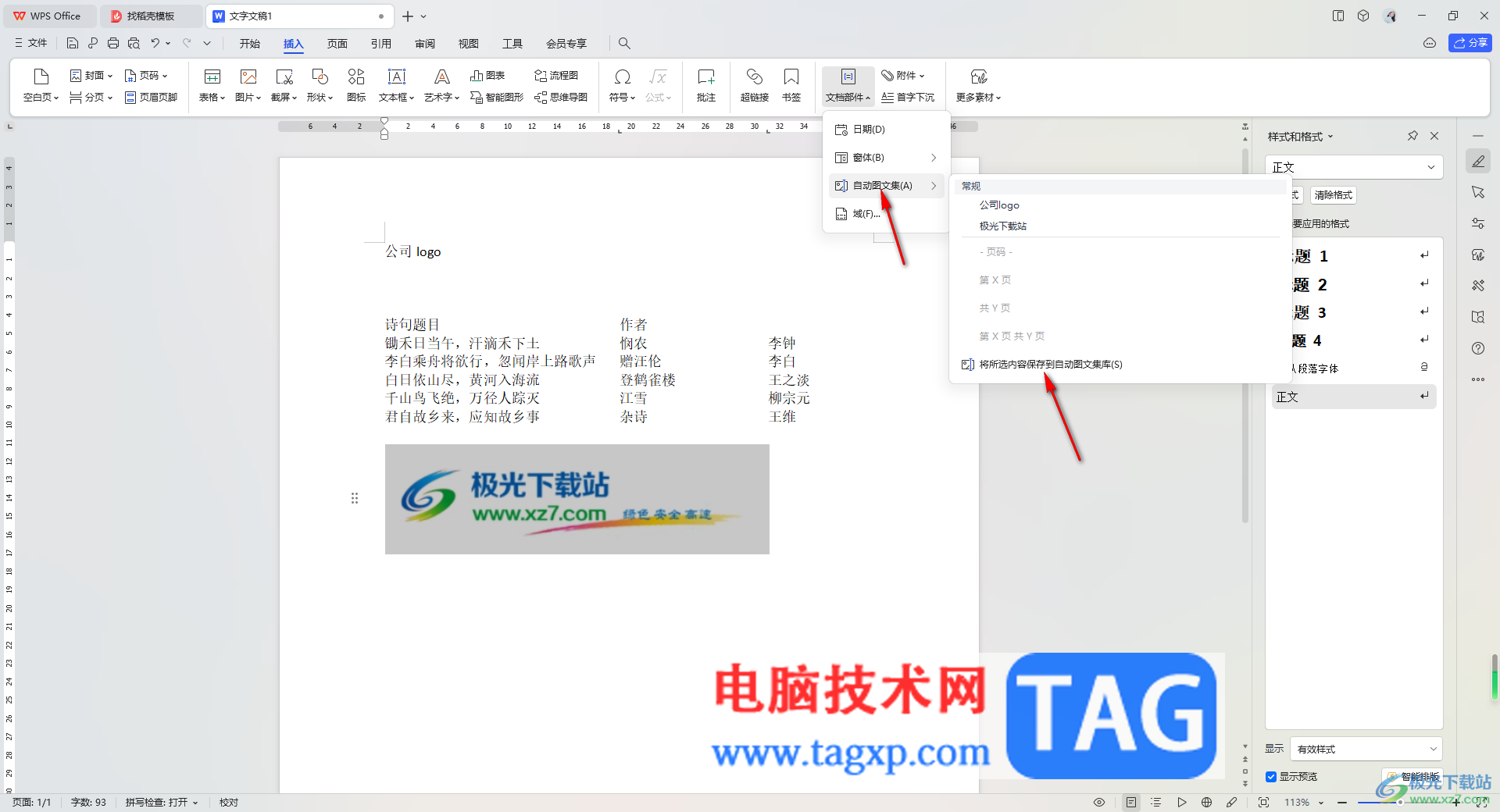
Task: Add a 书签 bookmark
Action: pyautogui.click(x=791, y=85)
